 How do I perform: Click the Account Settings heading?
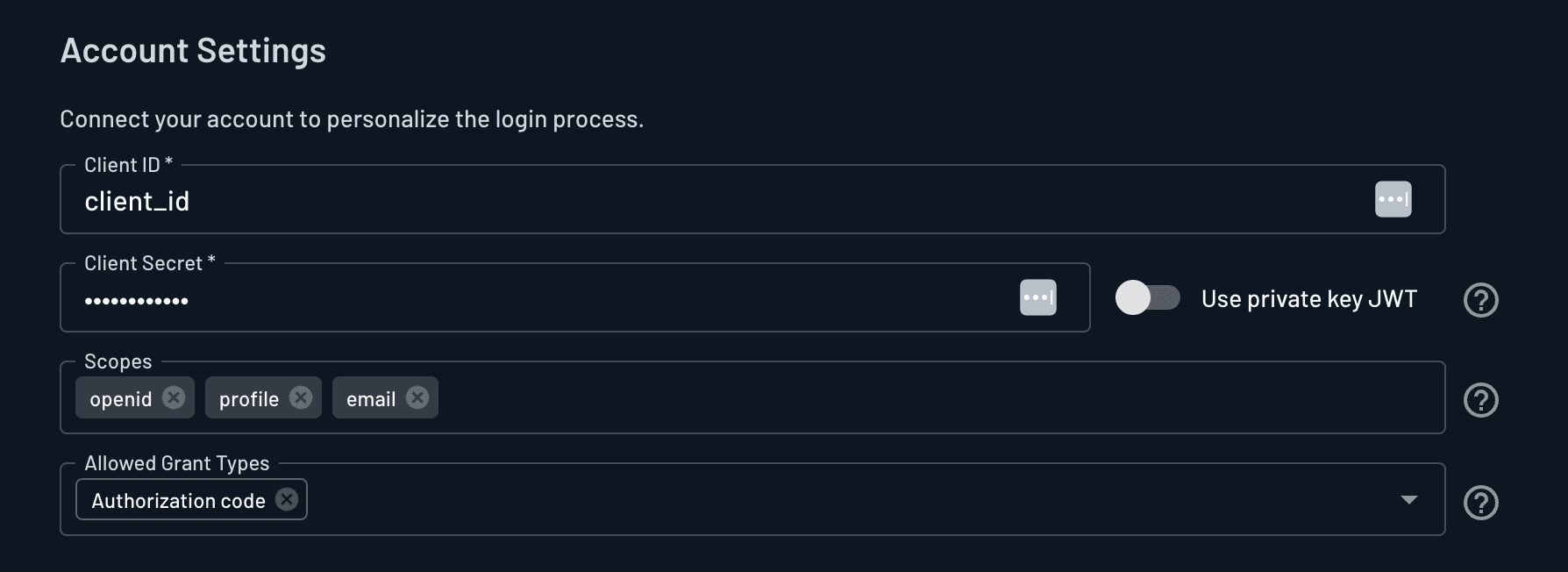(192, 51)
